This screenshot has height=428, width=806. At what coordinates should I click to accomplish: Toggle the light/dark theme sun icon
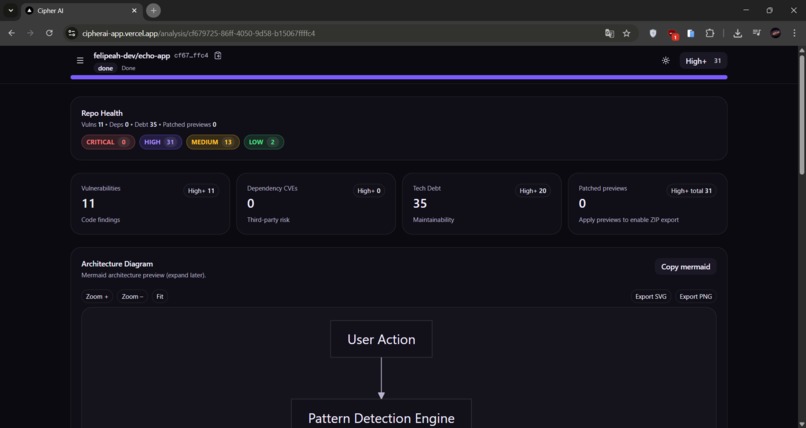click(666, 61)
